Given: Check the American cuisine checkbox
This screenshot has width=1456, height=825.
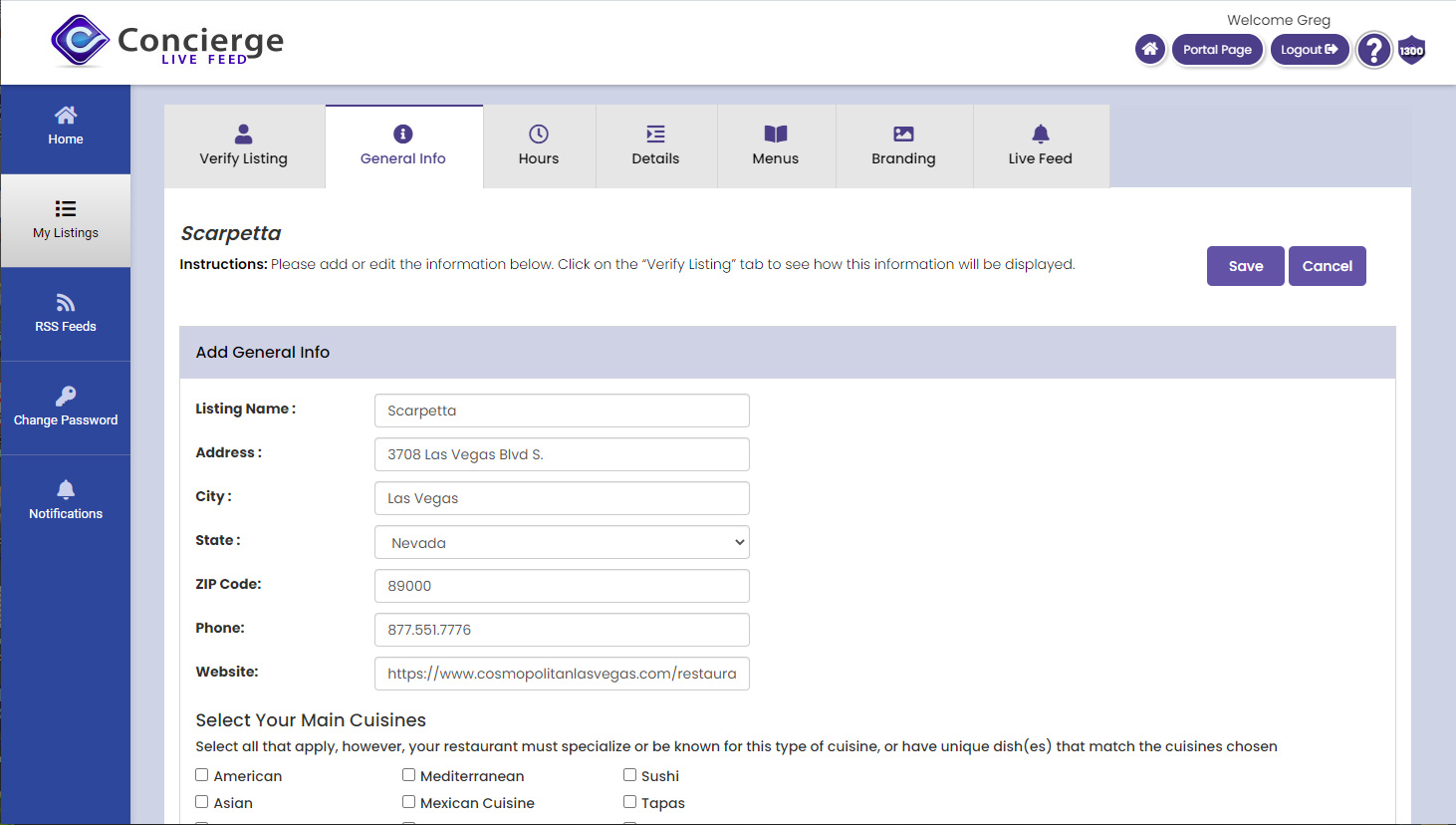Looking at the screenshot, I should 202,775.
